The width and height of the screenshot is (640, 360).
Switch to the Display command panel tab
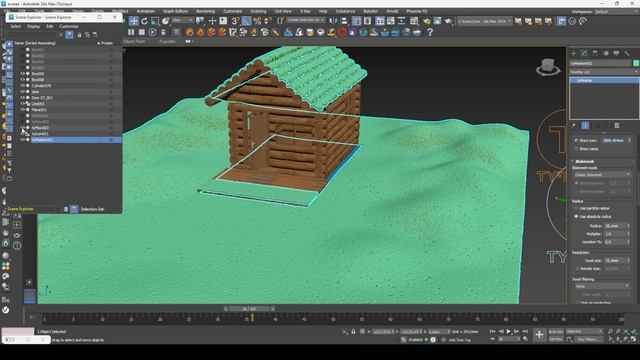[x=616, y=53]
